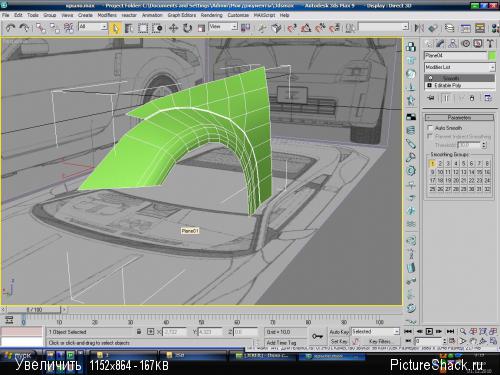Viewport: 500px width, 375px height.
Task: Switch to the Modify command panel tab
Action: pos(440,44)
